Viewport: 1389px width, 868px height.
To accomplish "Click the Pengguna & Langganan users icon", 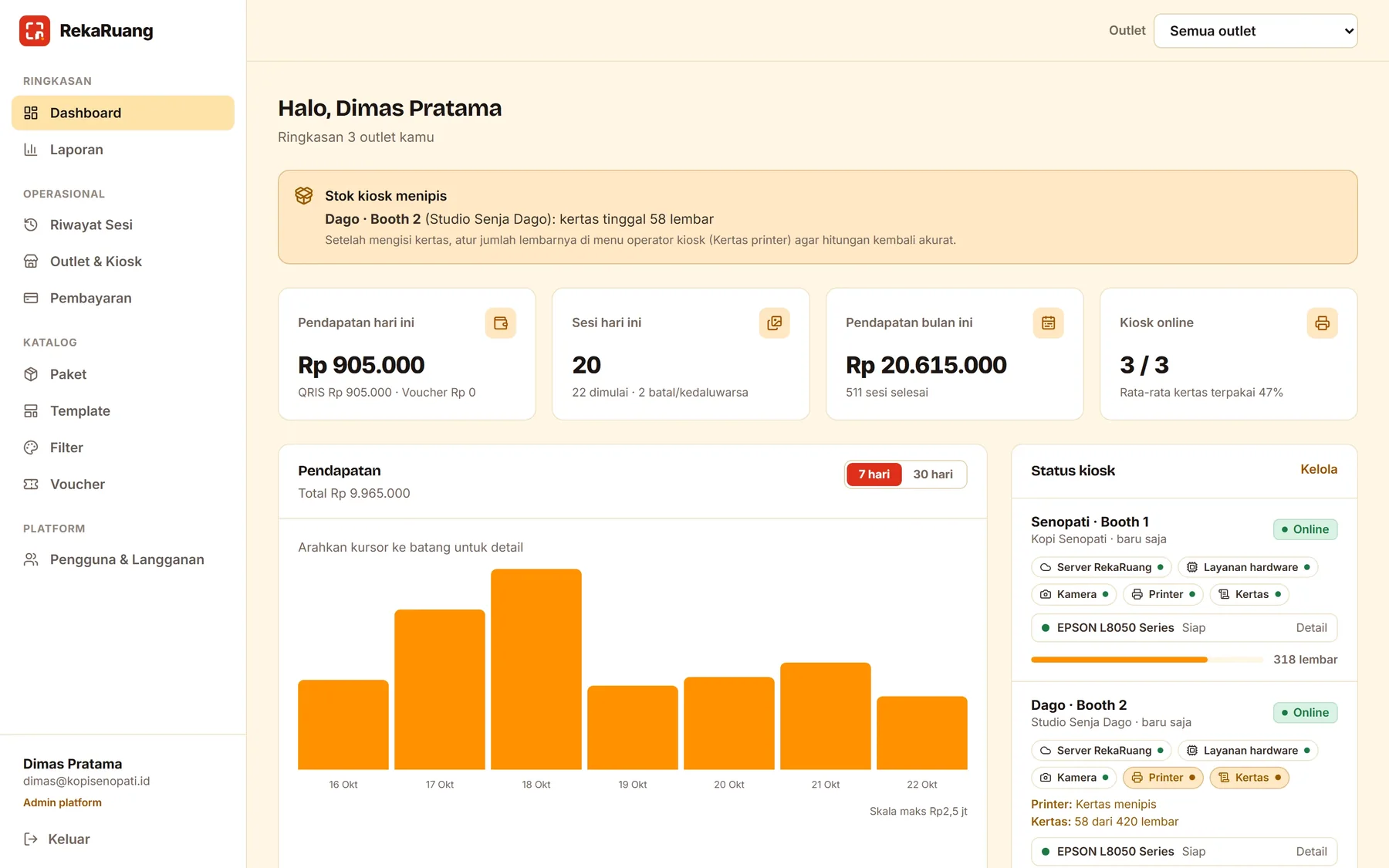I will click(31, 559).
